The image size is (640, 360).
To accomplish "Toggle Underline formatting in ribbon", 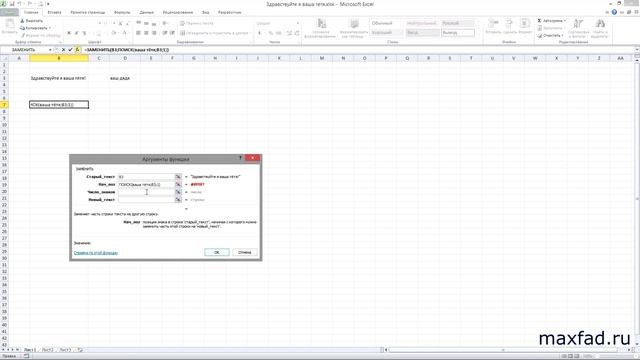I will point(84,33).
